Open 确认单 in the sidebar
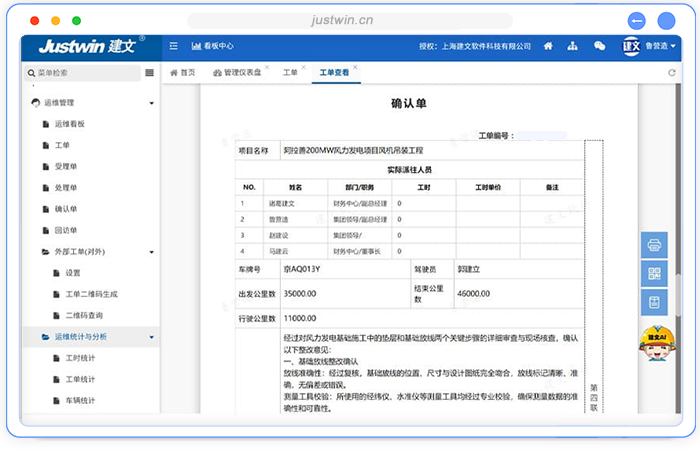The image size is (700, 454). (x=65, y=209)
